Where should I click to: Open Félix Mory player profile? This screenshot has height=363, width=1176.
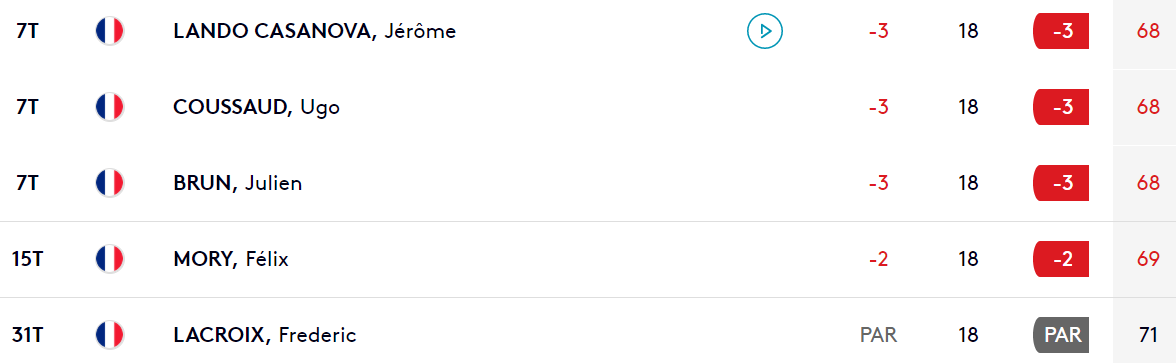[231, 260]
